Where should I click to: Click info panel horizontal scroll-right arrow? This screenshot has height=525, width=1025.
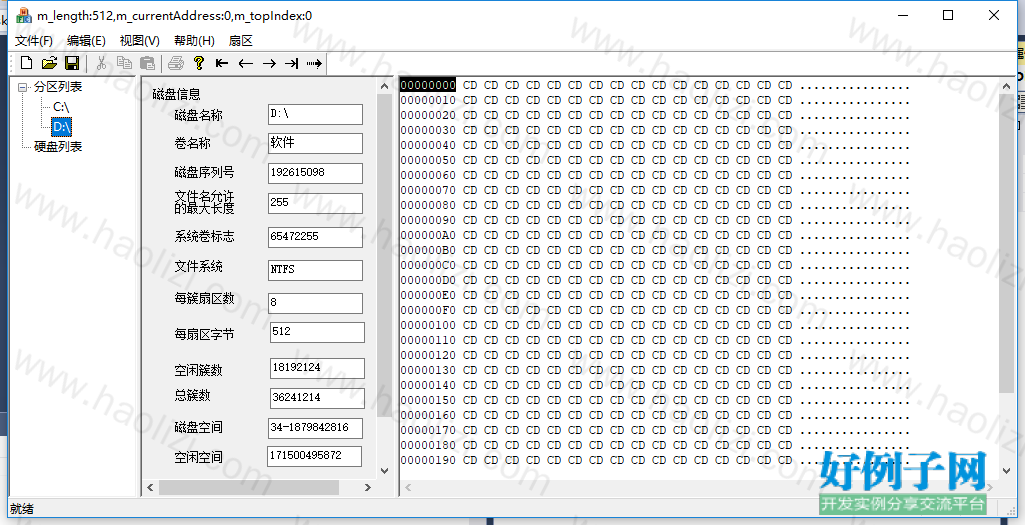tap(368, 488)
